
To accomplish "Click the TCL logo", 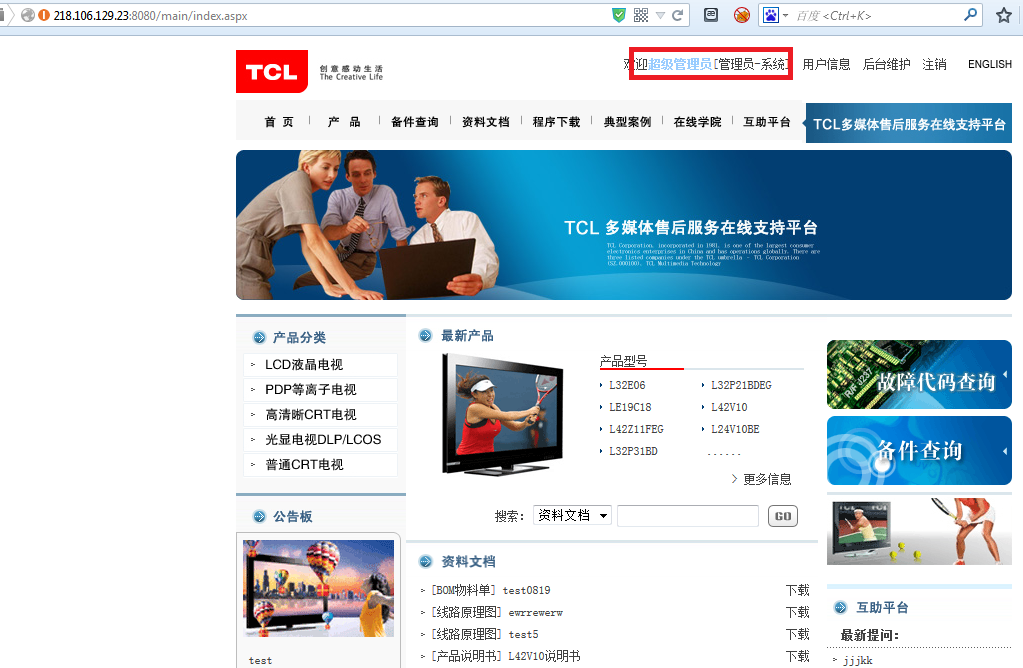I will pyautogui.click(x=271, y=71).
